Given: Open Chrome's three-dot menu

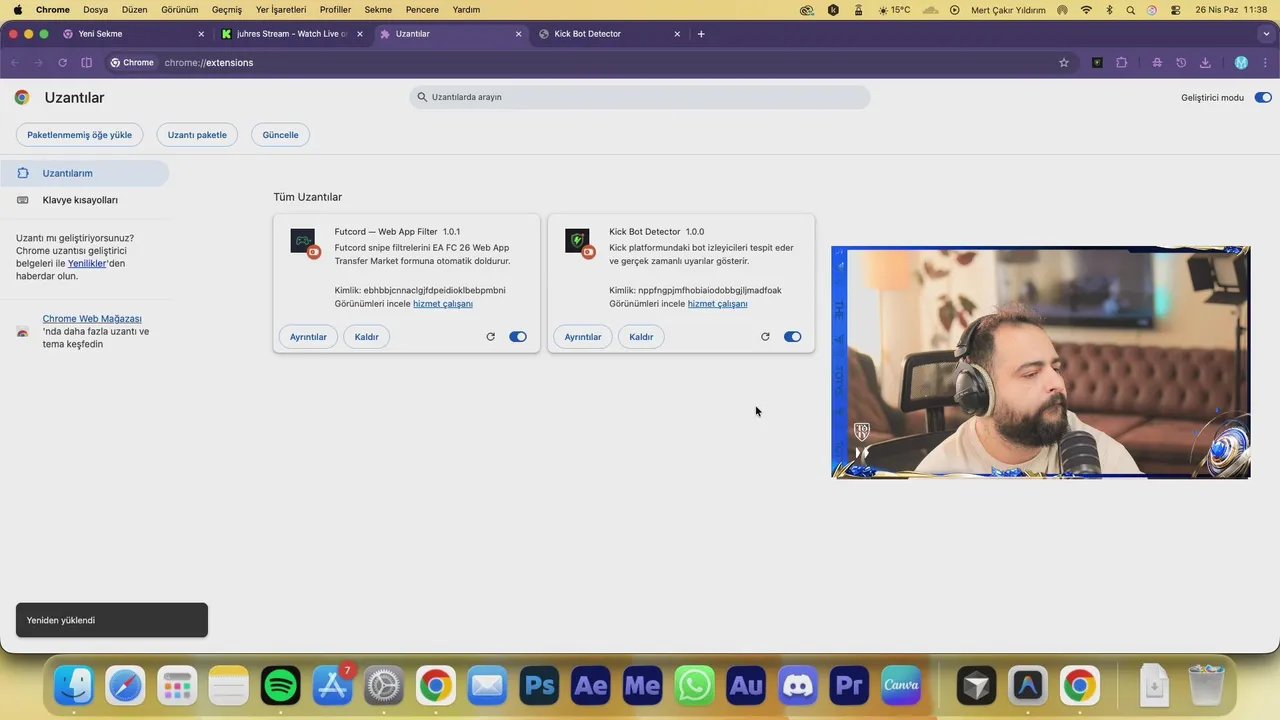Looking at the screenshot, I should 1265,62.
